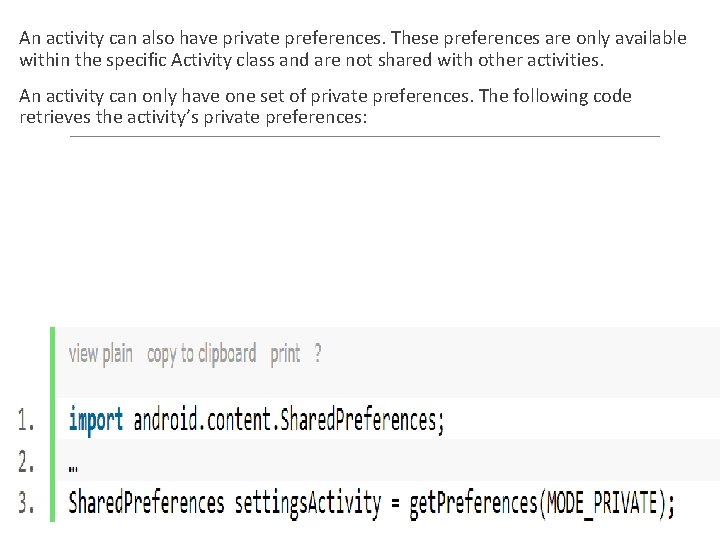Viewport: 720px width, 540px height.
Task: Click the paragraph starting "An activity can only"
Action: [x=325, y=107]
